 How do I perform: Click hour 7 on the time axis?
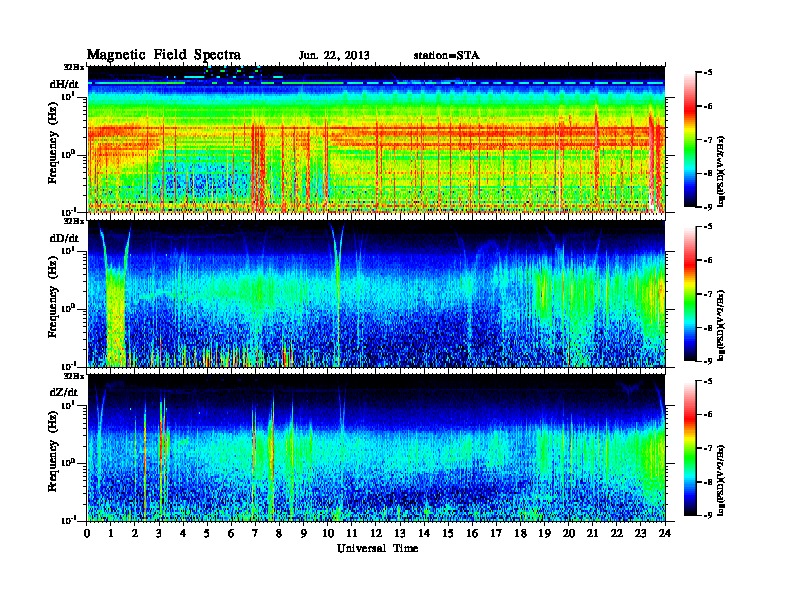(x=256, y=533)
